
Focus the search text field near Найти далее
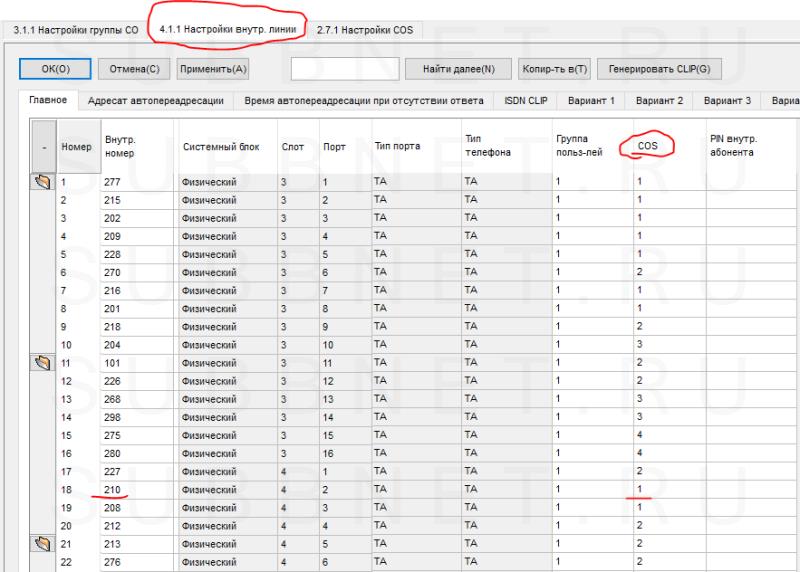(x=344, y=69)
